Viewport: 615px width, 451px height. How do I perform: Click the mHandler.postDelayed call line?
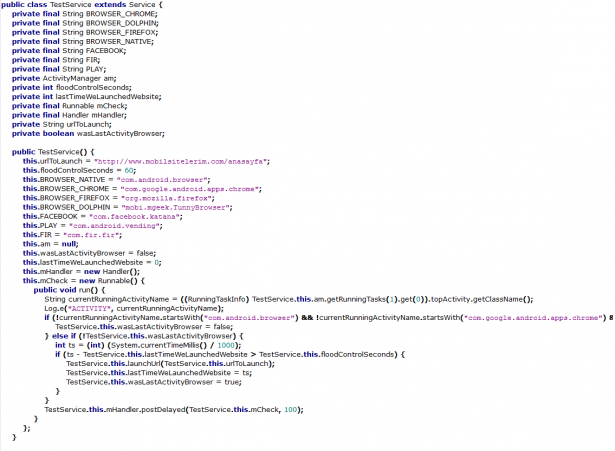pos(172,409)
